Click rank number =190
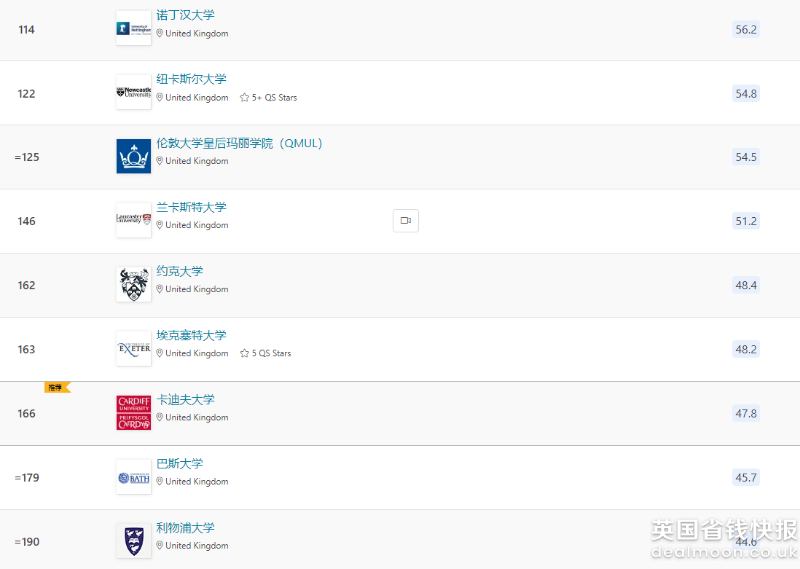The image size is (800, 569). click(x=27, y=542)
